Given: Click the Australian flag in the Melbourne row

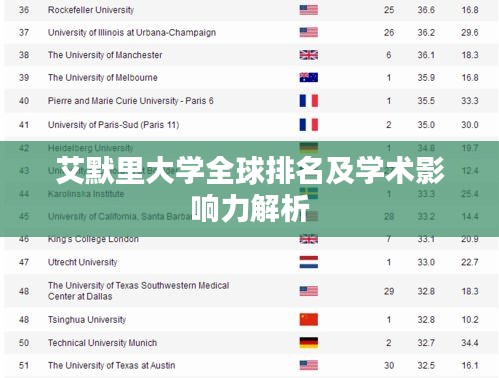Looking at the screenshot, I should [x=308, y=78].
